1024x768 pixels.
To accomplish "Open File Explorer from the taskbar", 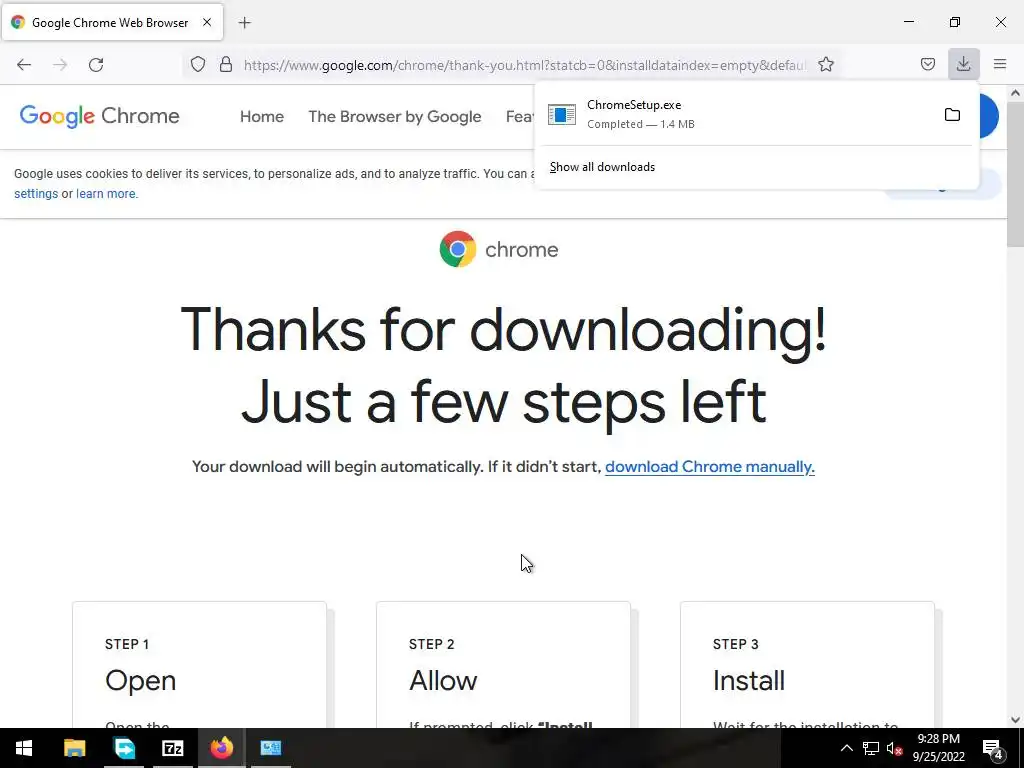I will pyautogui.click(x=74, y=748).
